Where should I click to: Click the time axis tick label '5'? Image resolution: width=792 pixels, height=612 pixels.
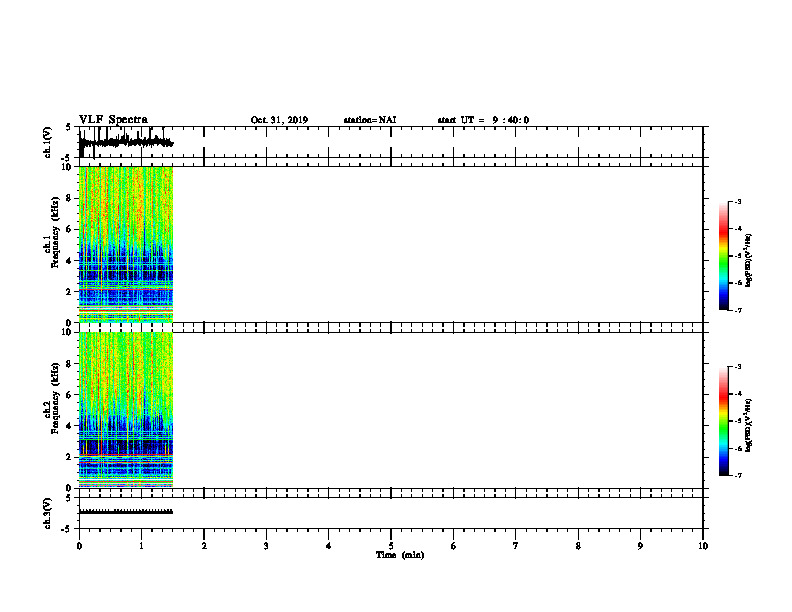(x=391, y=546)
